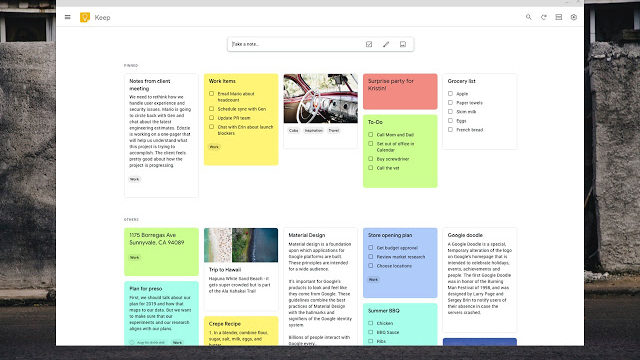Open the Plan for preso note title
640x360 pixels.
pyautogui.click(x=146, y=289)
